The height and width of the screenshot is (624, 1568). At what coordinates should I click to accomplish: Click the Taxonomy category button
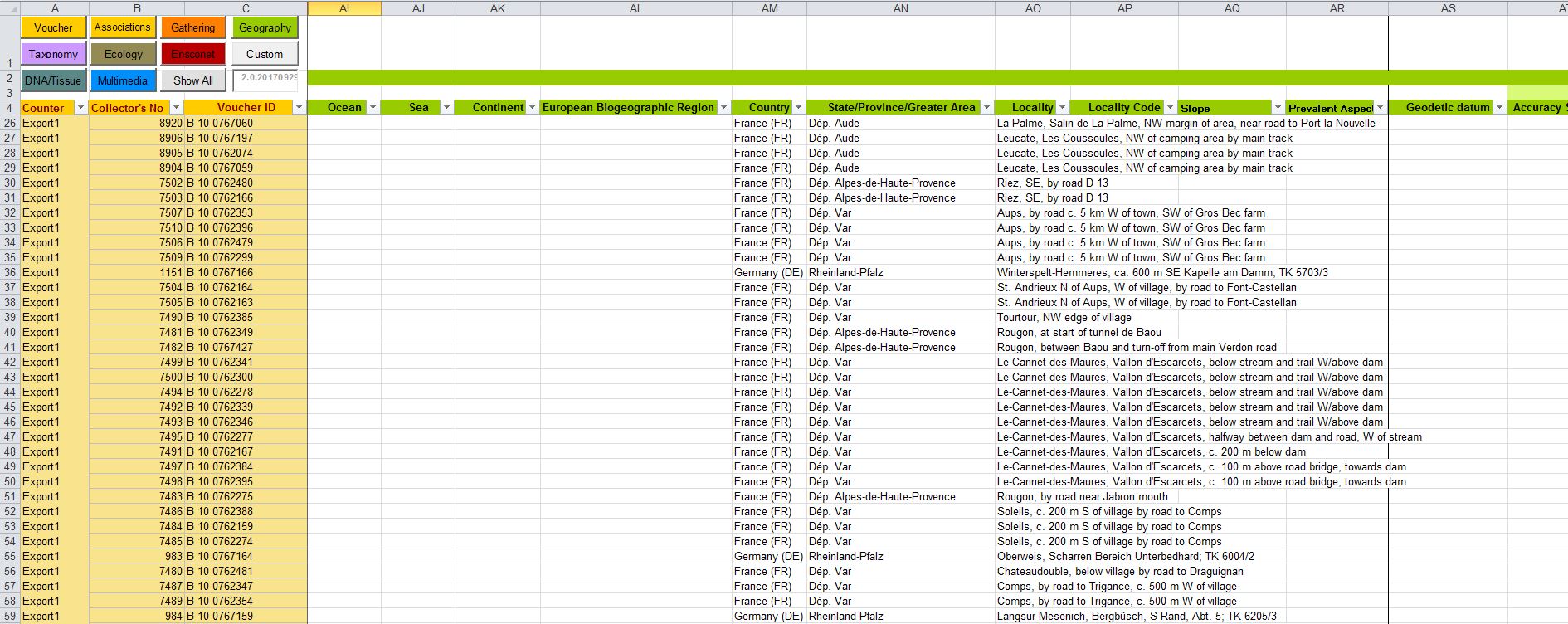(x=53, y=54)
